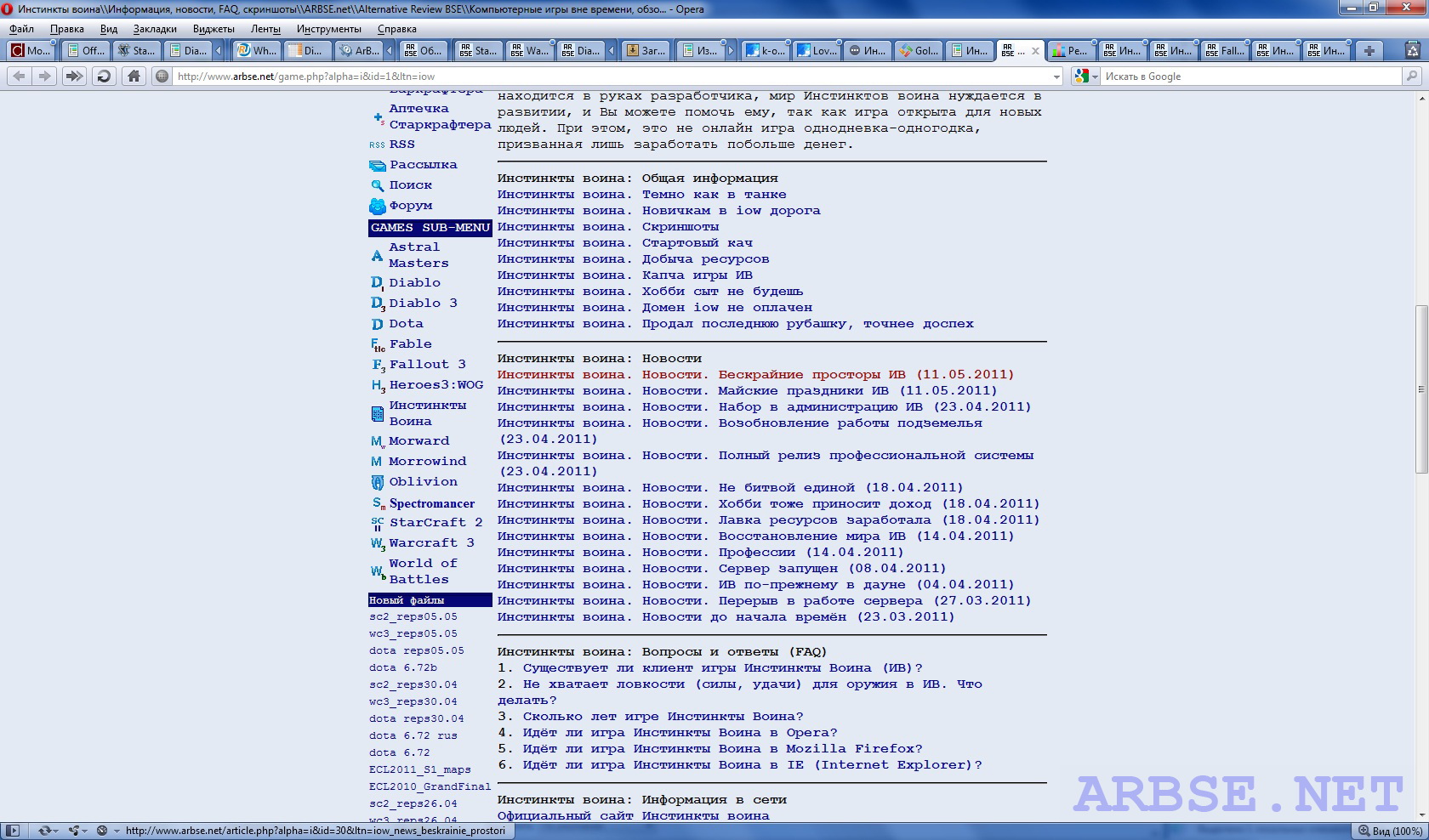Open the Heroes3:WOG game section
Screen dimensions: 1429x840
pos(436,385)
